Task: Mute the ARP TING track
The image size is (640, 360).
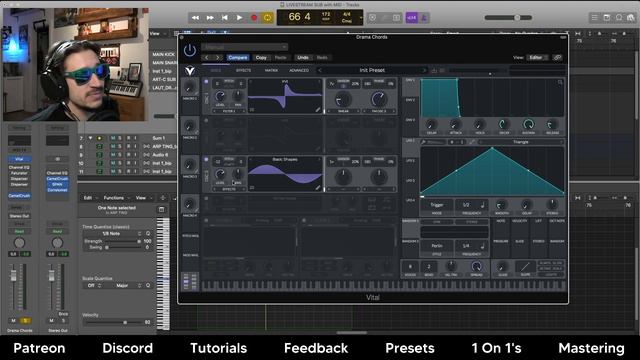Action: 113,147
